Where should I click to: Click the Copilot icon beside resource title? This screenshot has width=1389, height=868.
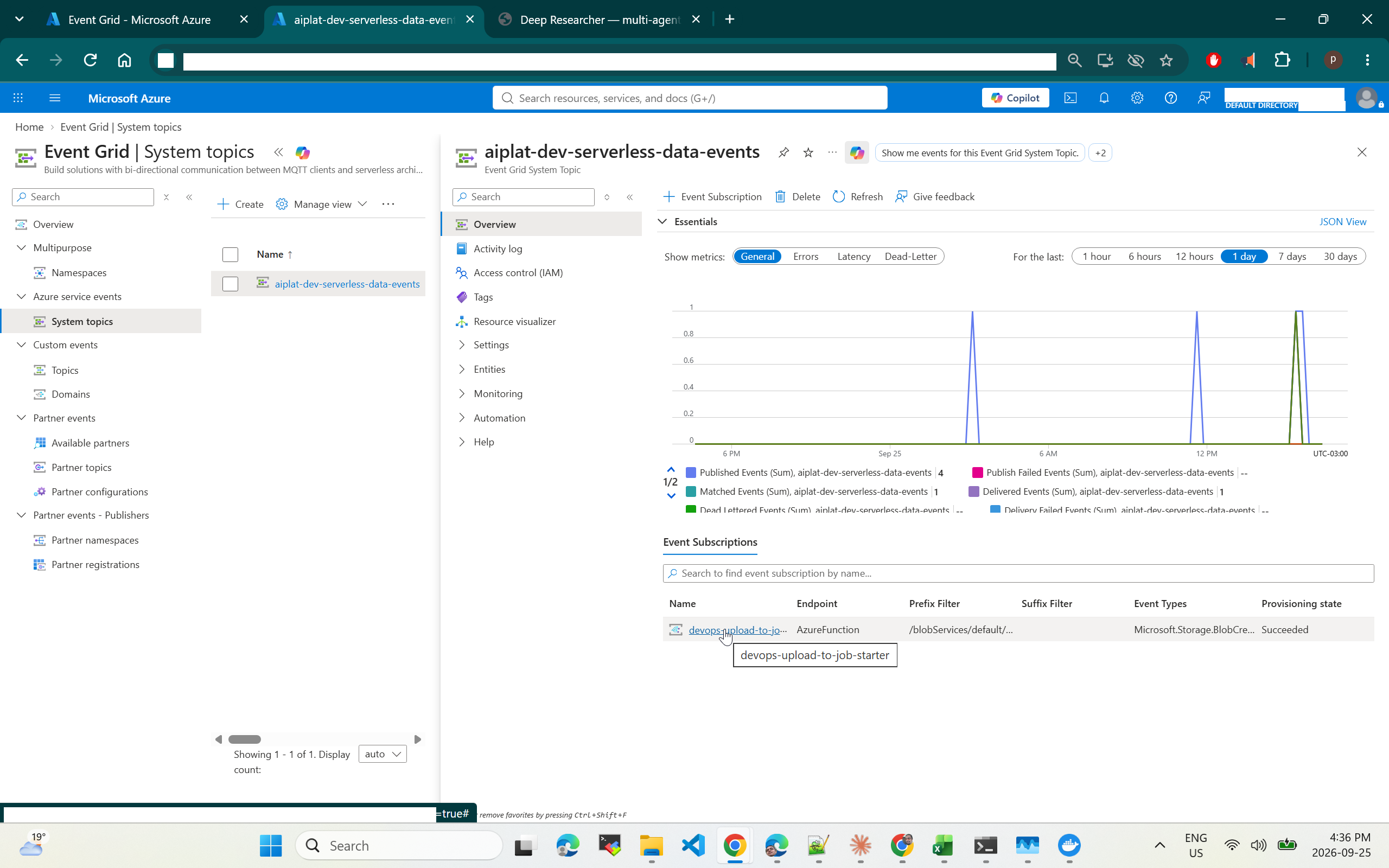pyautogui.click(x=856, y=152)
